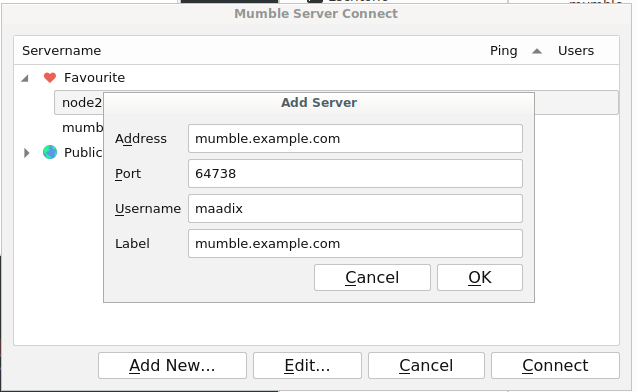Open the Add New... server button

pyautogui.click(x=172, y=366)
